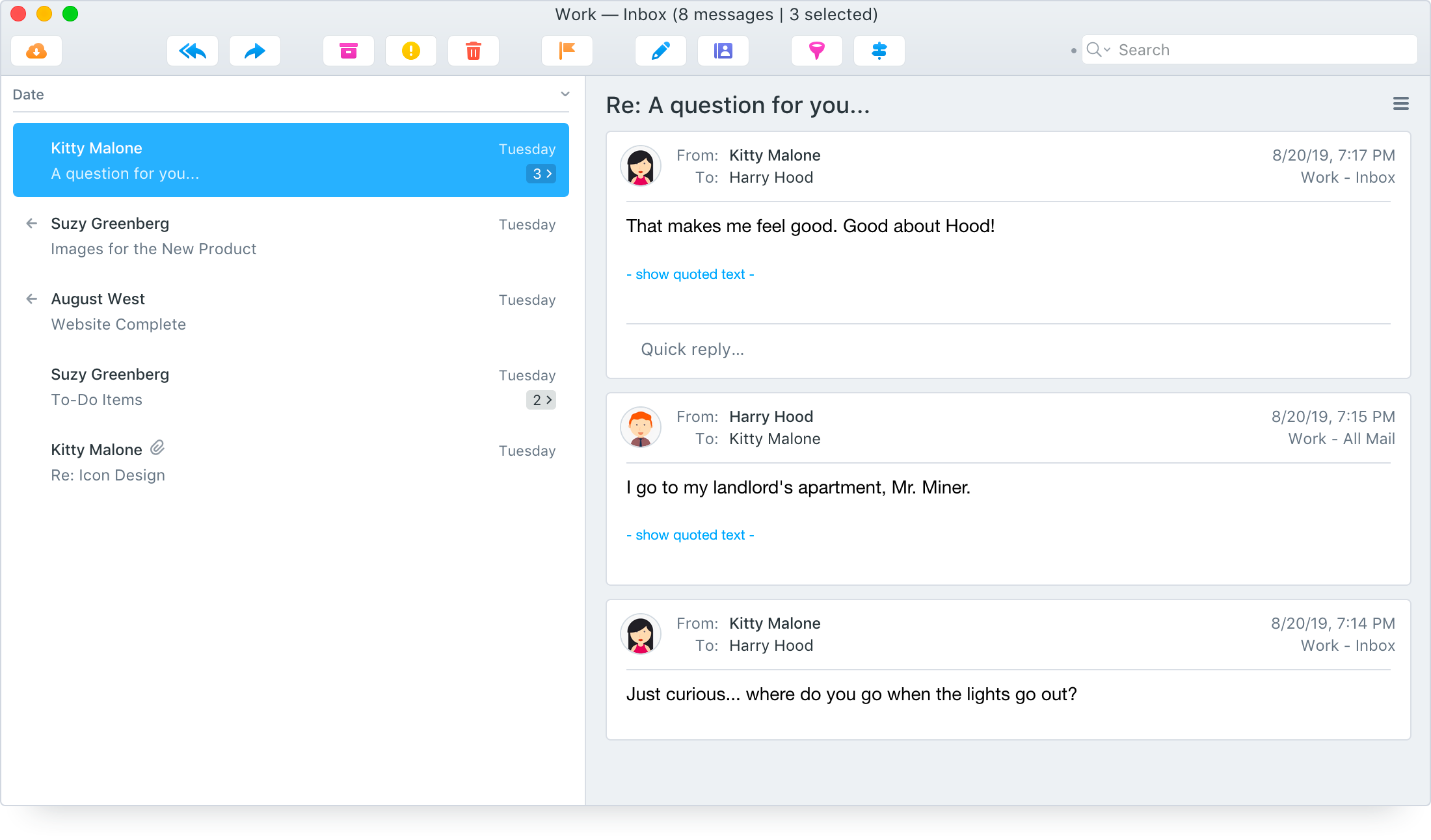Image resolution: width=1431 pixels, height=840 pixels.
Task: Expand the 3-message conversation from Kitty Malone
Action: 541,174
